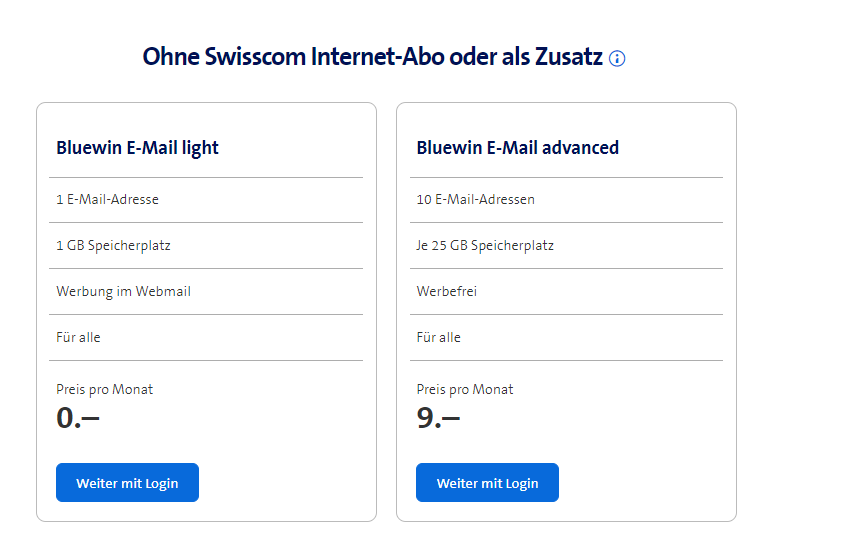Click the 10 E-Mail-Adressen feature row
This screenshot has height=543, width=844.
pos(475,199)
